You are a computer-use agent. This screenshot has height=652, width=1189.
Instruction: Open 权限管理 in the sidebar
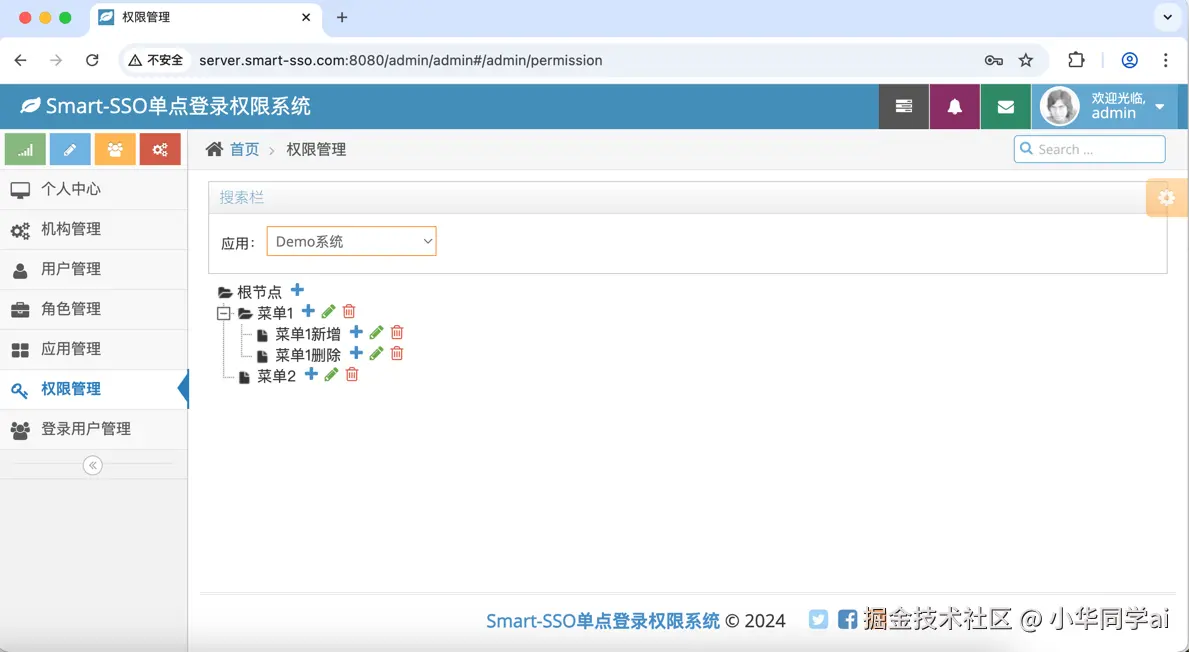94,390
